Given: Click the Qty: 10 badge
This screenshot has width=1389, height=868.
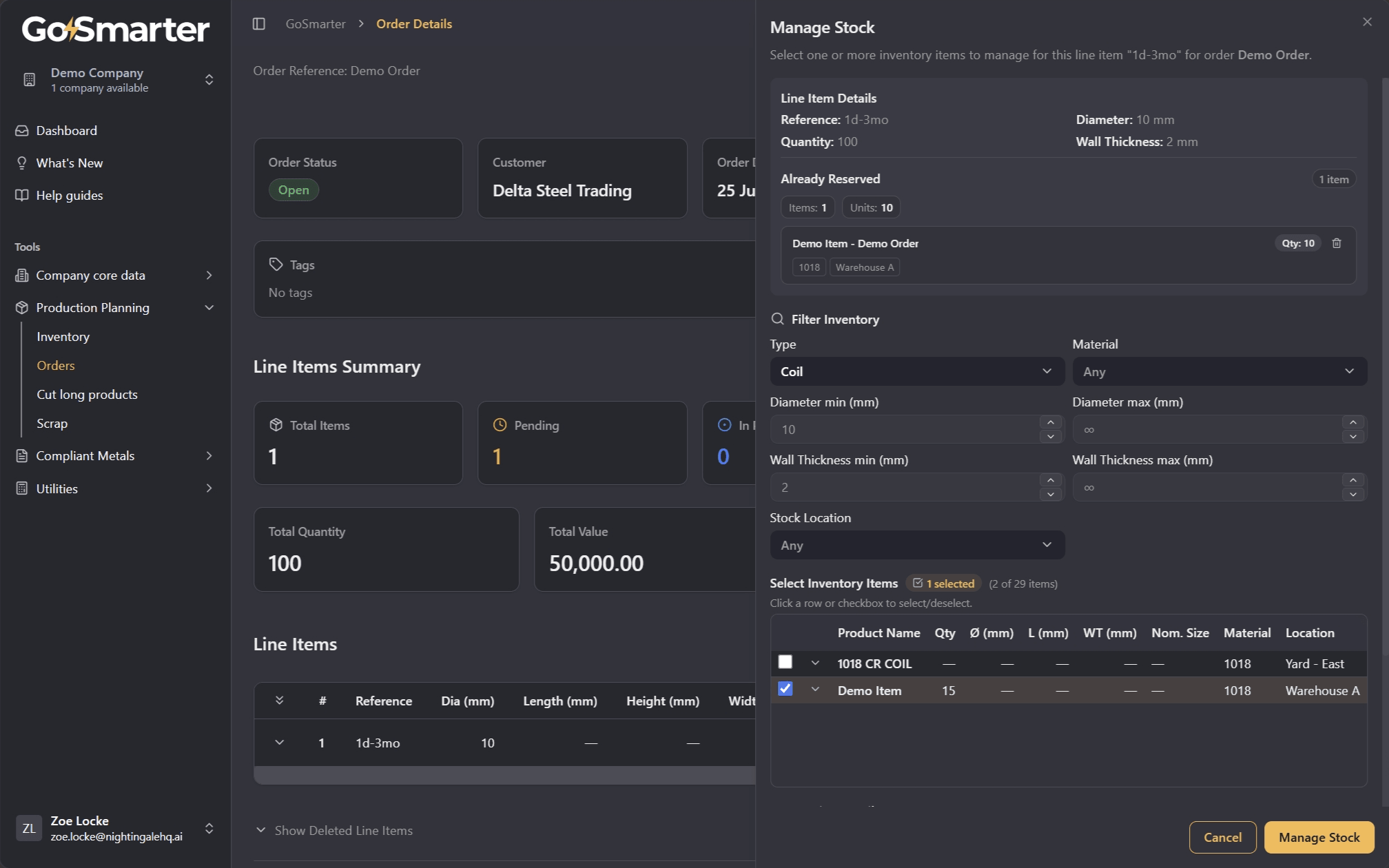Looking at the screenshot, I should coord(1297,243).
